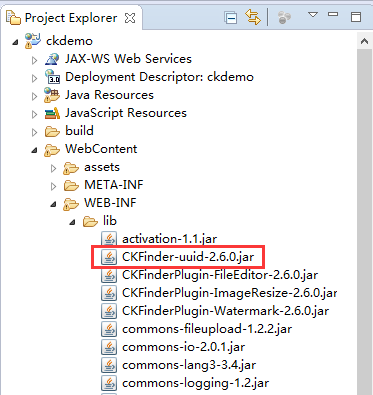Toggle Link with Editor icon
Screen dimensions: 373x395
click(252, 17)
